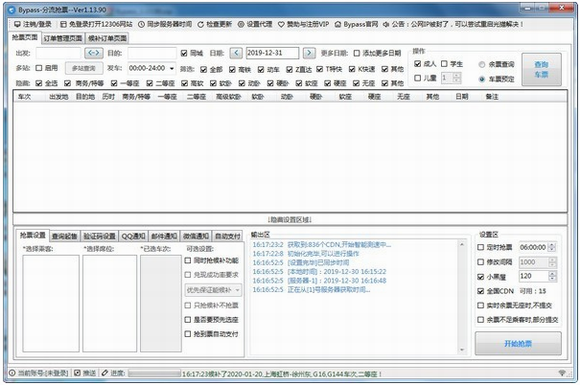Click the 出发 station input field
The height and width of the screenshot is (385, 580).
[x=58, y=53]
